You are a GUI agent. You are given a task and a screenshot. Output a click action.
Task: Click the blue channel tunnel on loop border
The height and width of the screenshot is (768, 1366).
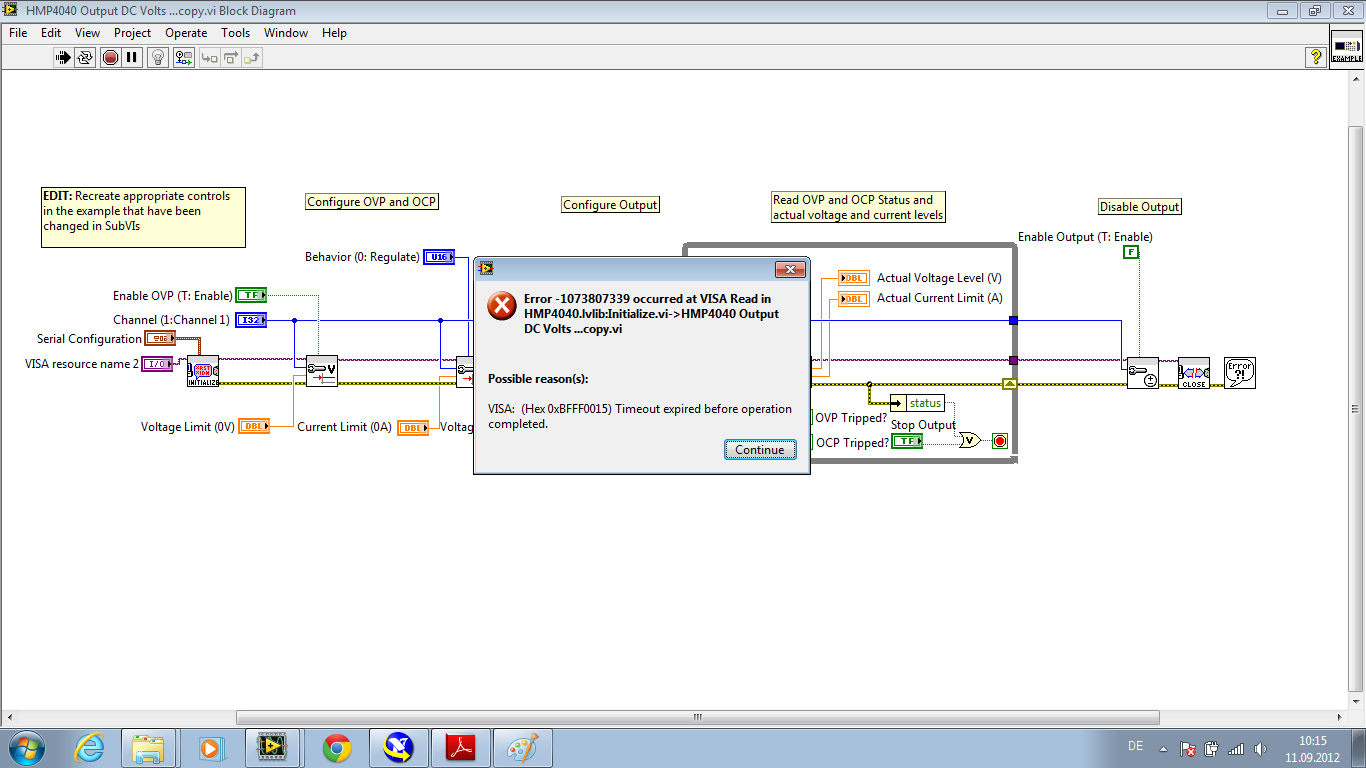click(x=1013, y=320)
